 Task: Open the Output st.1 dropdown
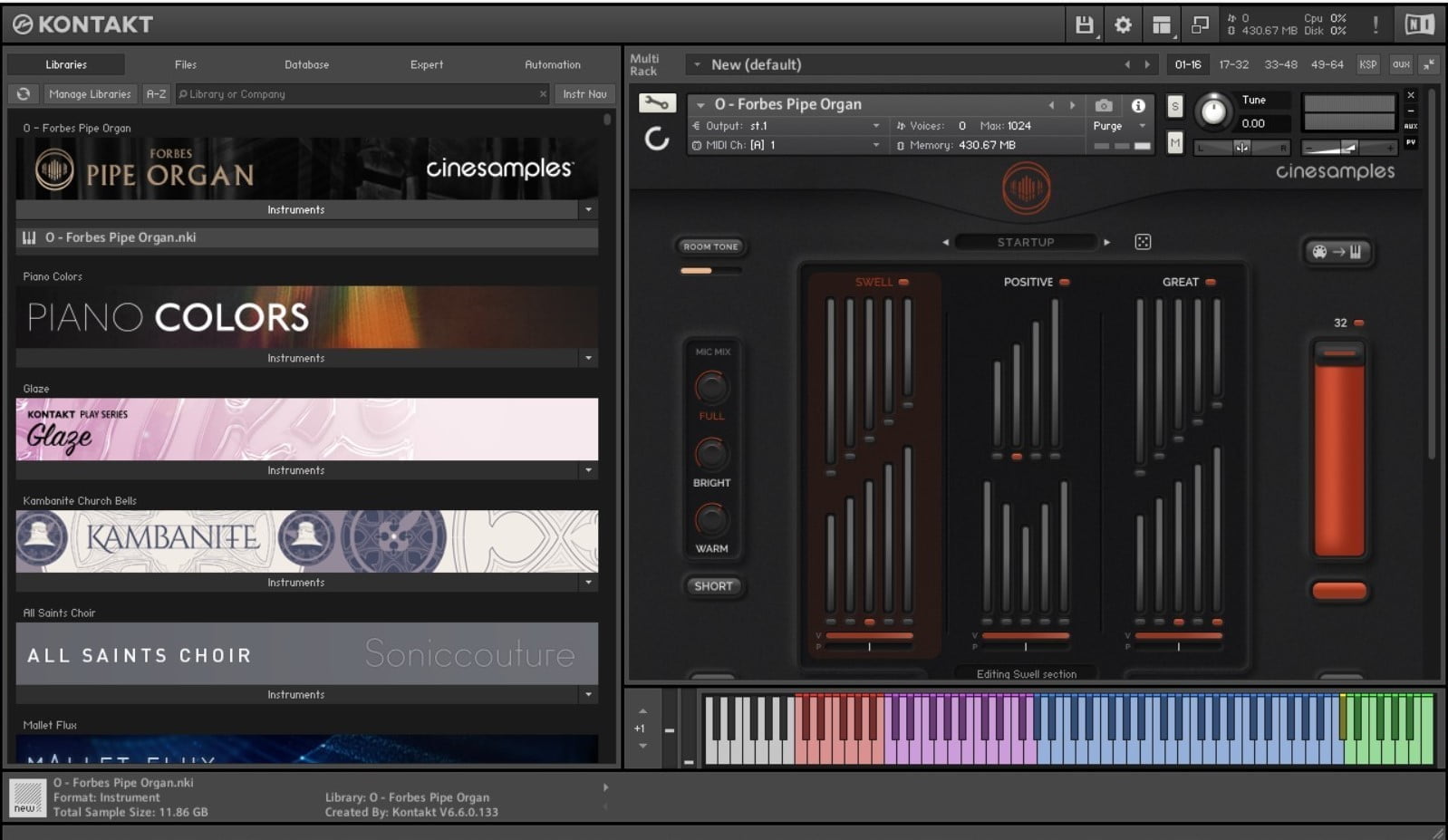tap(787, 126)
